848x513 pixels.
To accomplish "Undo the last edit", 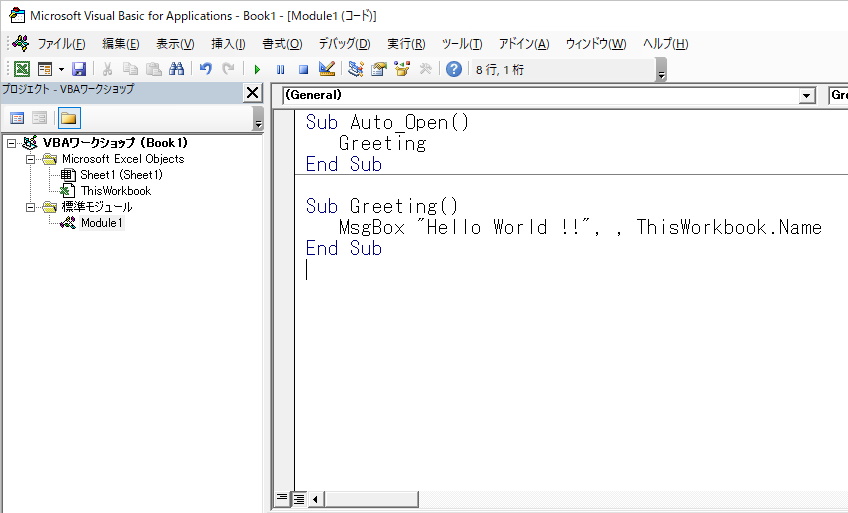I will pyautogui.click(x=206, y=69).
